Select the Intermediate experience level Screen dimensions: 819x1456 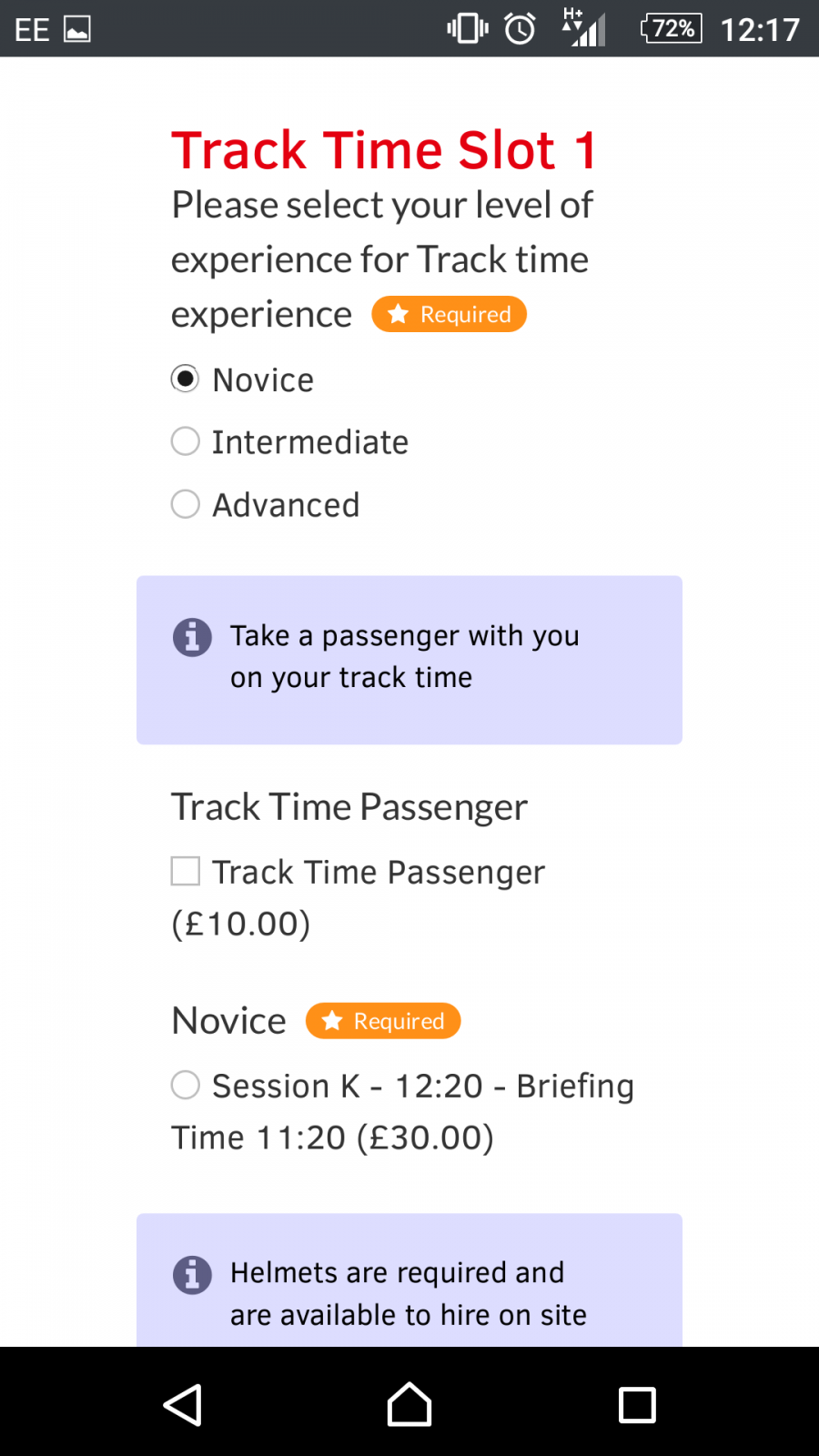coord(185,441)
